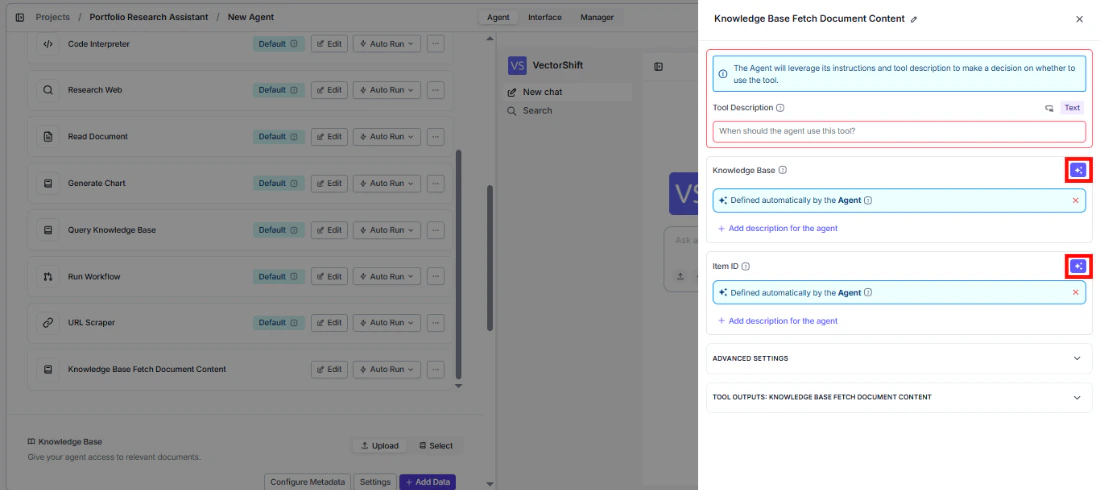
Task: Click the Select button for Knowledge Base
Action: [x=436, y=446]
